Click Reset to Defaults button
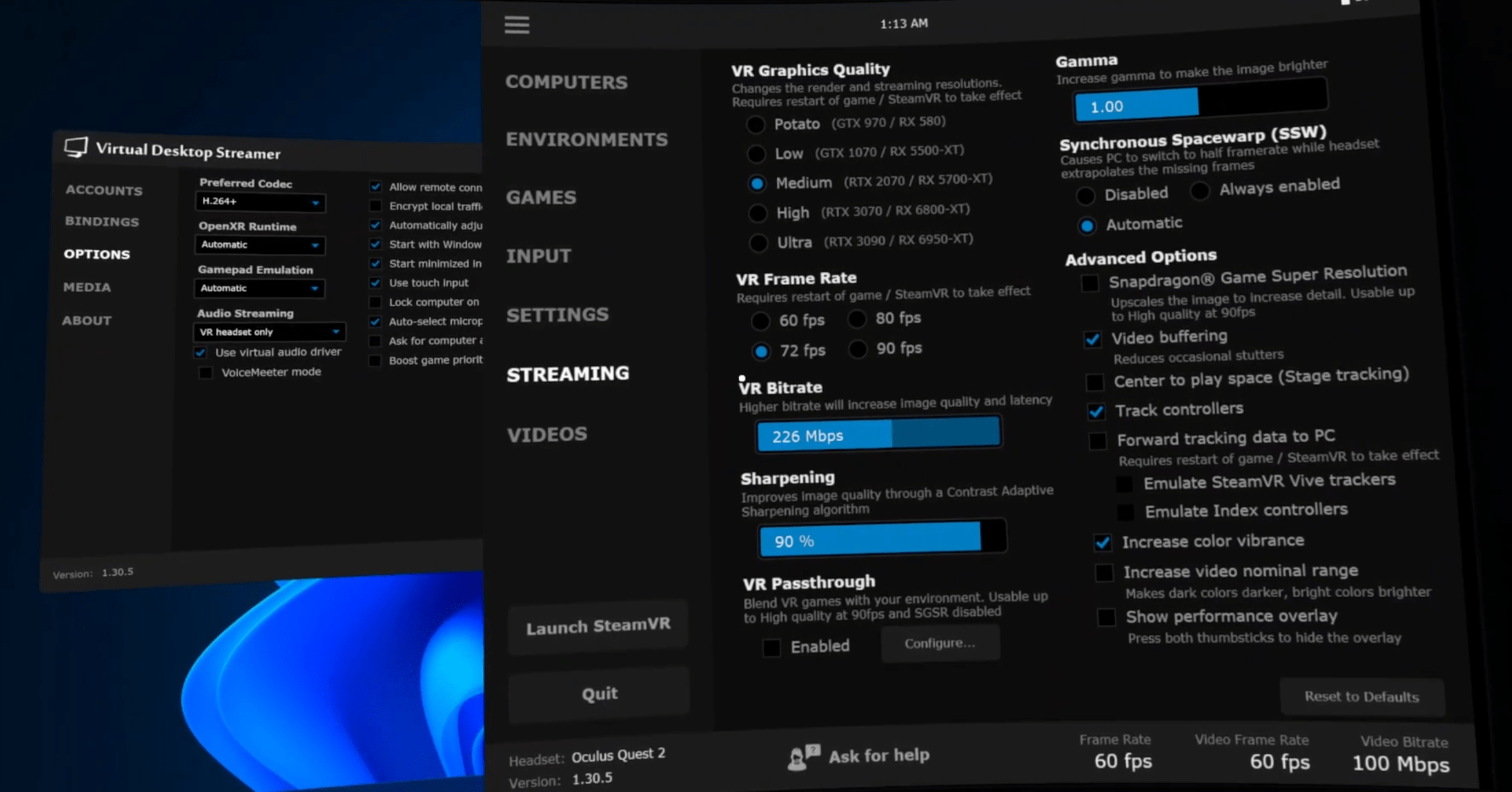 [1361, 697]
